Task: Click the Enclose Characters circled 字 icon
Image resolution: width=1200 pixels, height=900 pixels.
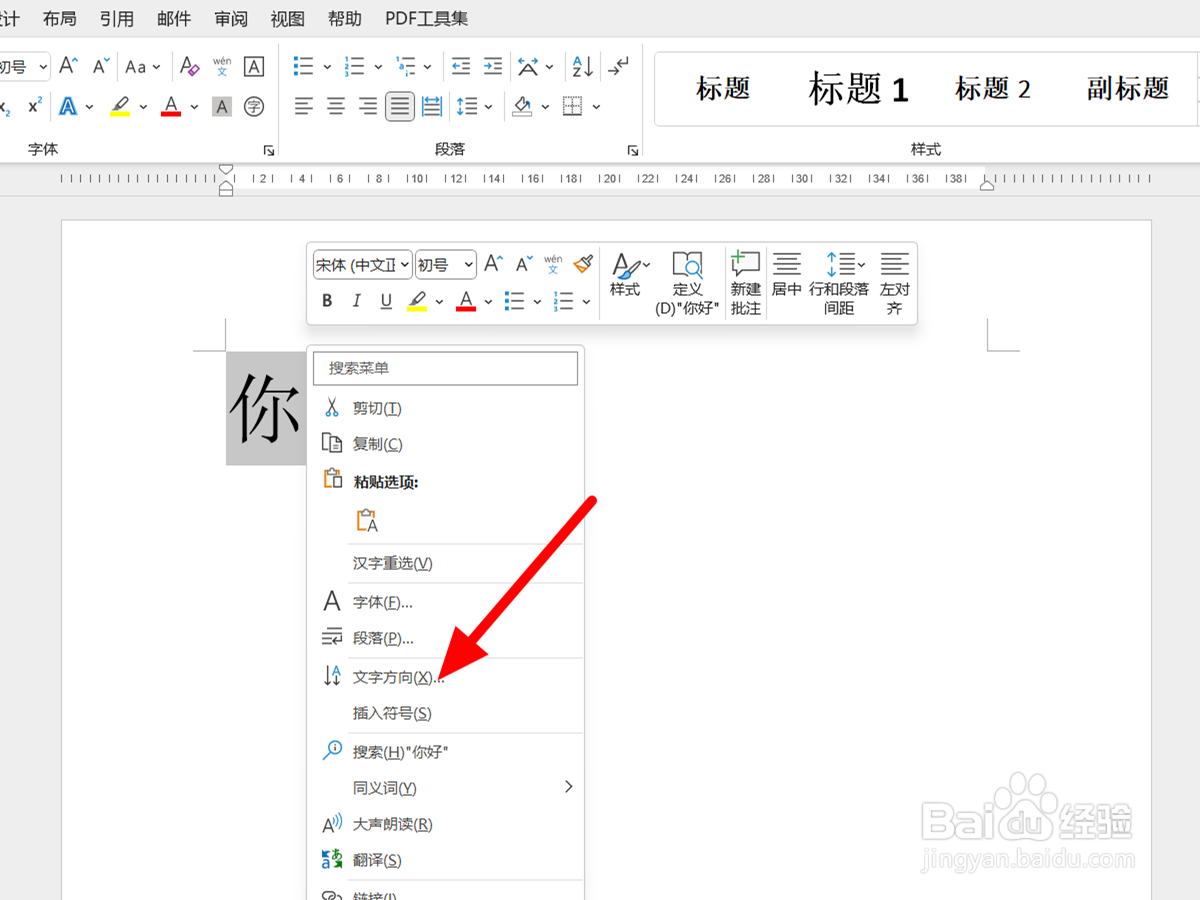Action: 254,106
